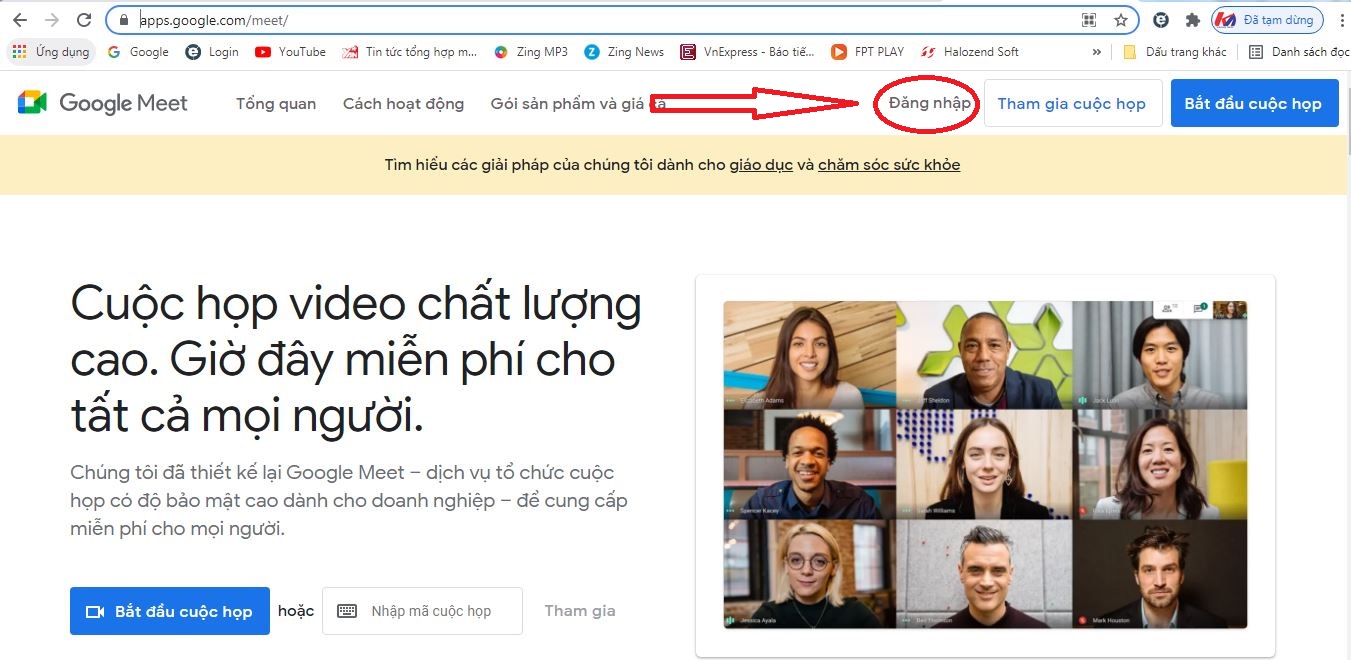The width and height of the screenshot is (1351, 660).
Task: Open the QR code icon in address bar
Action: click(1089, 20)
